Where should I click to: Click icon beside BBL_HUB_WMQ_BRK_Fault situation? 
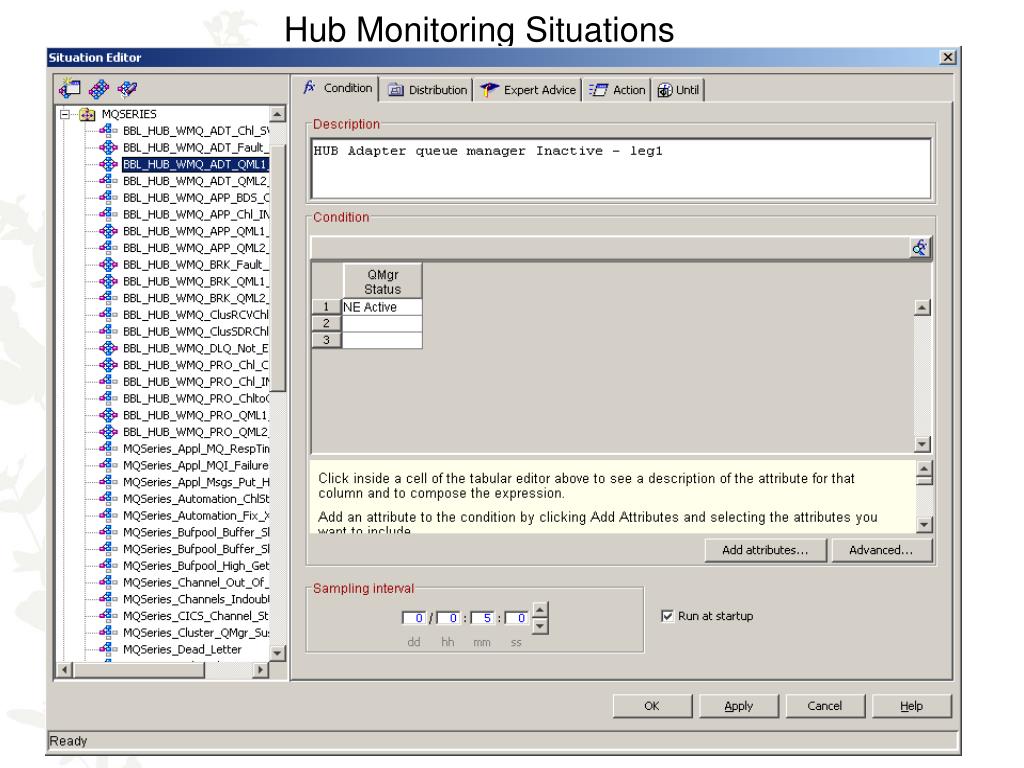pyautogui.click(x=108, y=264)
